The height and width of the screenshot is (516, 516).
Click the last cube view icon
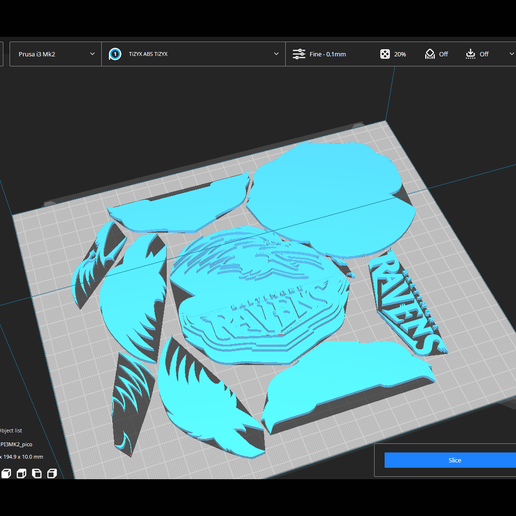coord(52,473)
